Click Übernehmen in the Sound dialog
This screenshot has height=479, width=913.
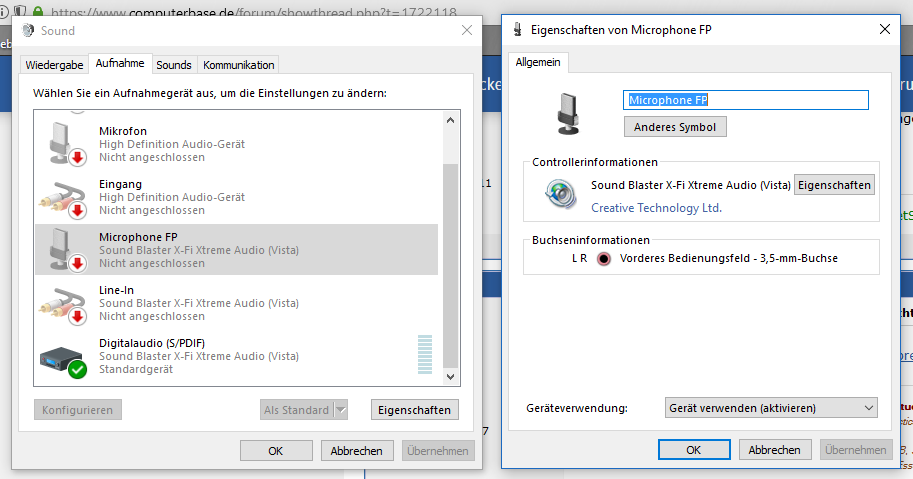click(x=438, y=450)
